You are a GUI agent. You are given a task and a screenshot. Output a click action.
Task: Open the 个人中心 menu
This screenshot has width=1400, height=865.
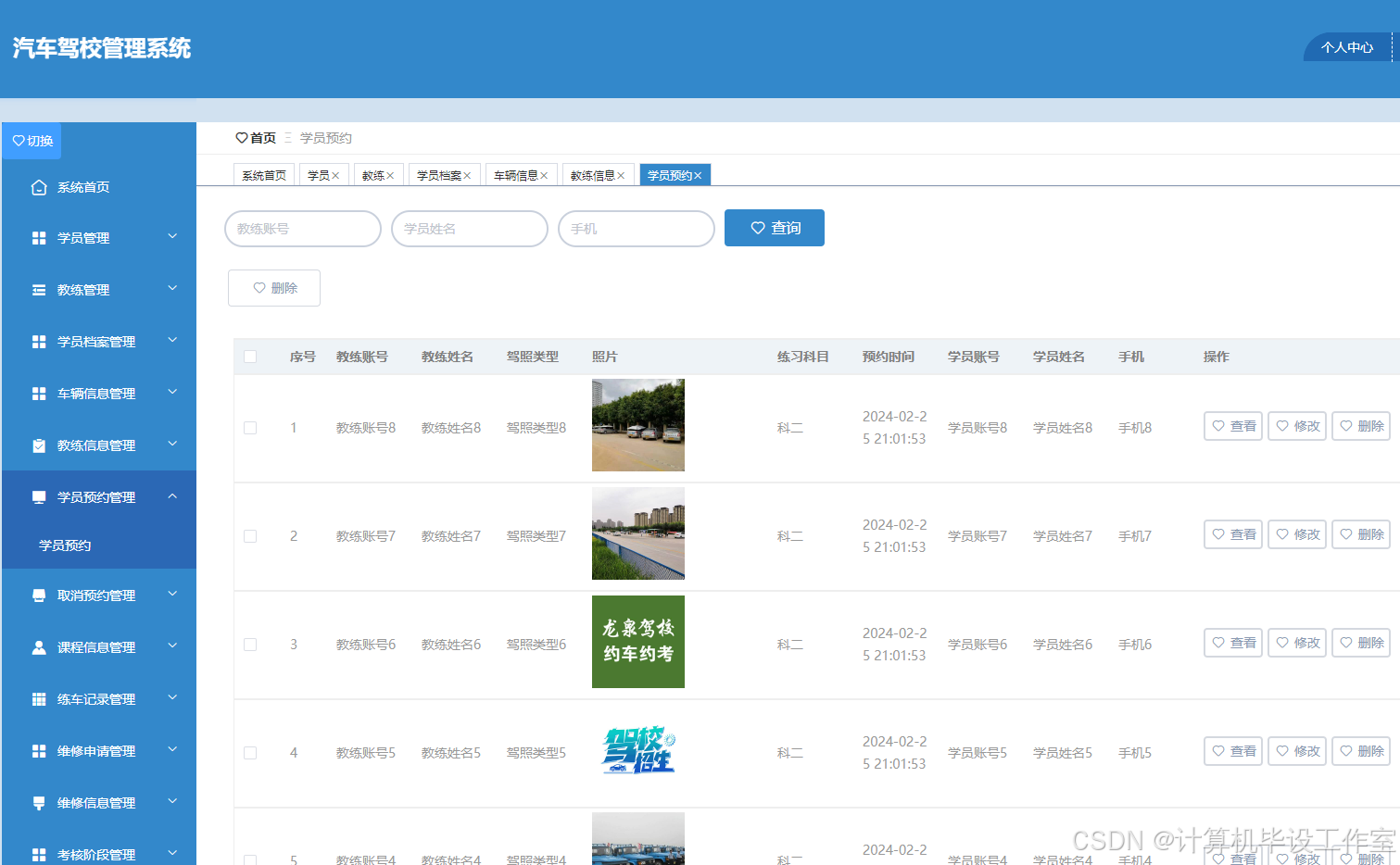click(1347, 47)
